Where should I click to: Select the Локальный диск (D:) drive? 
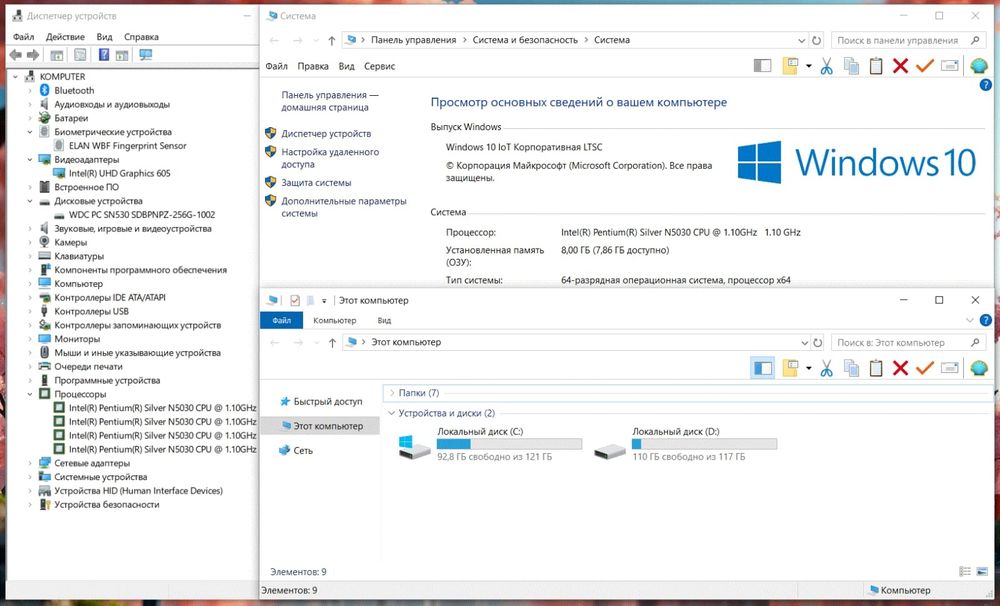click(x=686, y=444)
